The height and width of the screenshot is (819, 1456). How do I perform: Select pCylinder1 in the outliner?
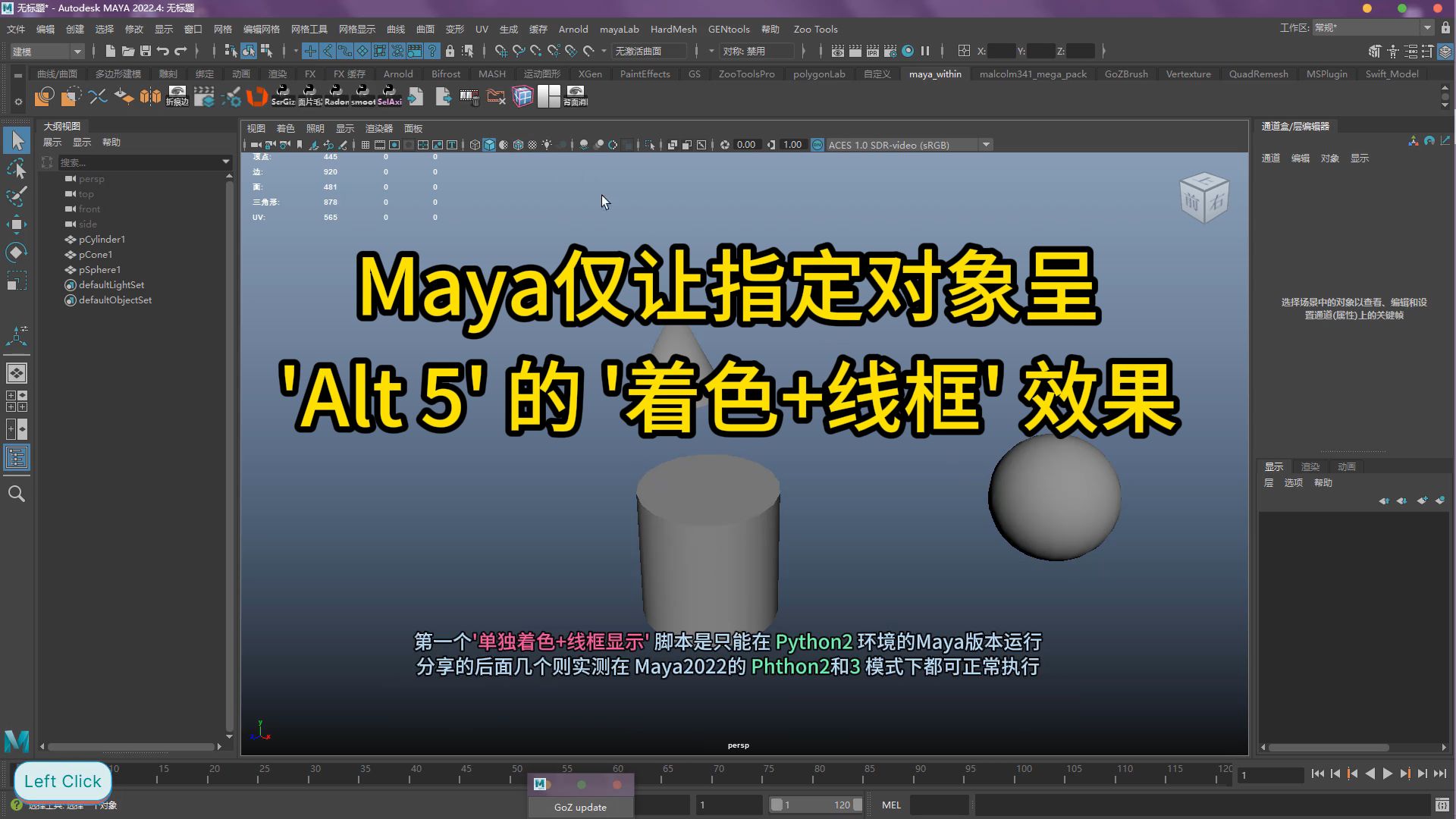click(x=102, y=239)
